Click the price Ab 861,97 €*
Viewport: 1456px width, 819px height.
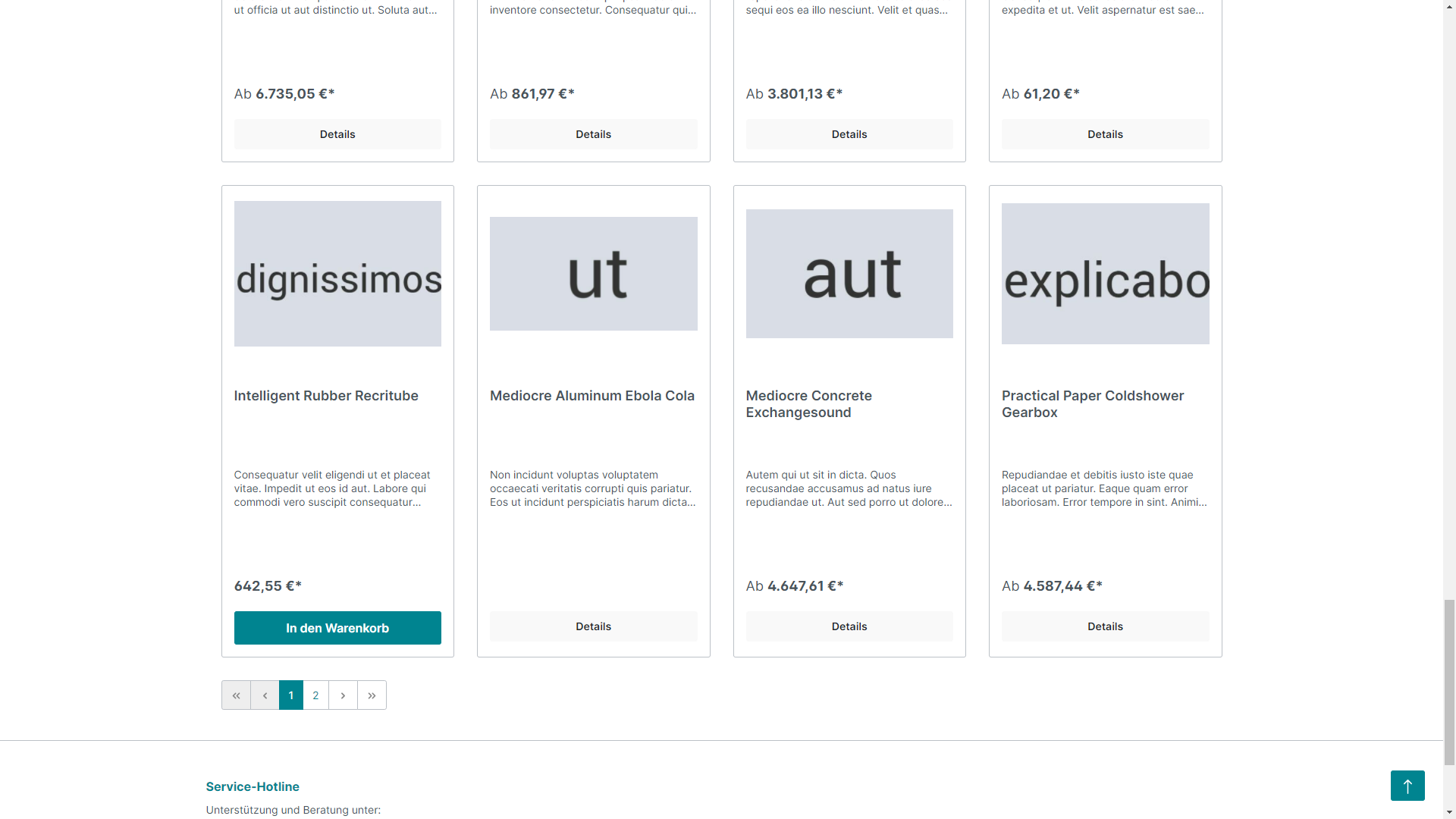tap(532, 94)
